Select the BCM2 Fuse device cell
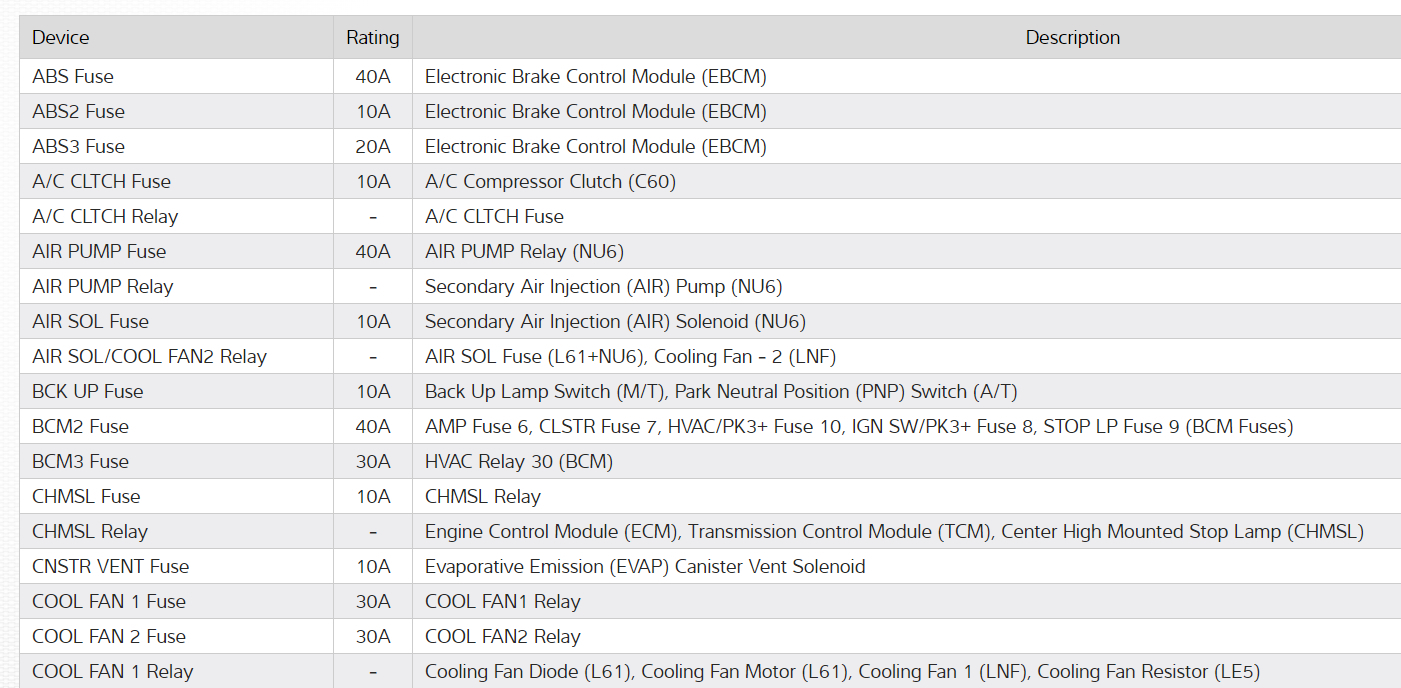 tap(80, 426)
